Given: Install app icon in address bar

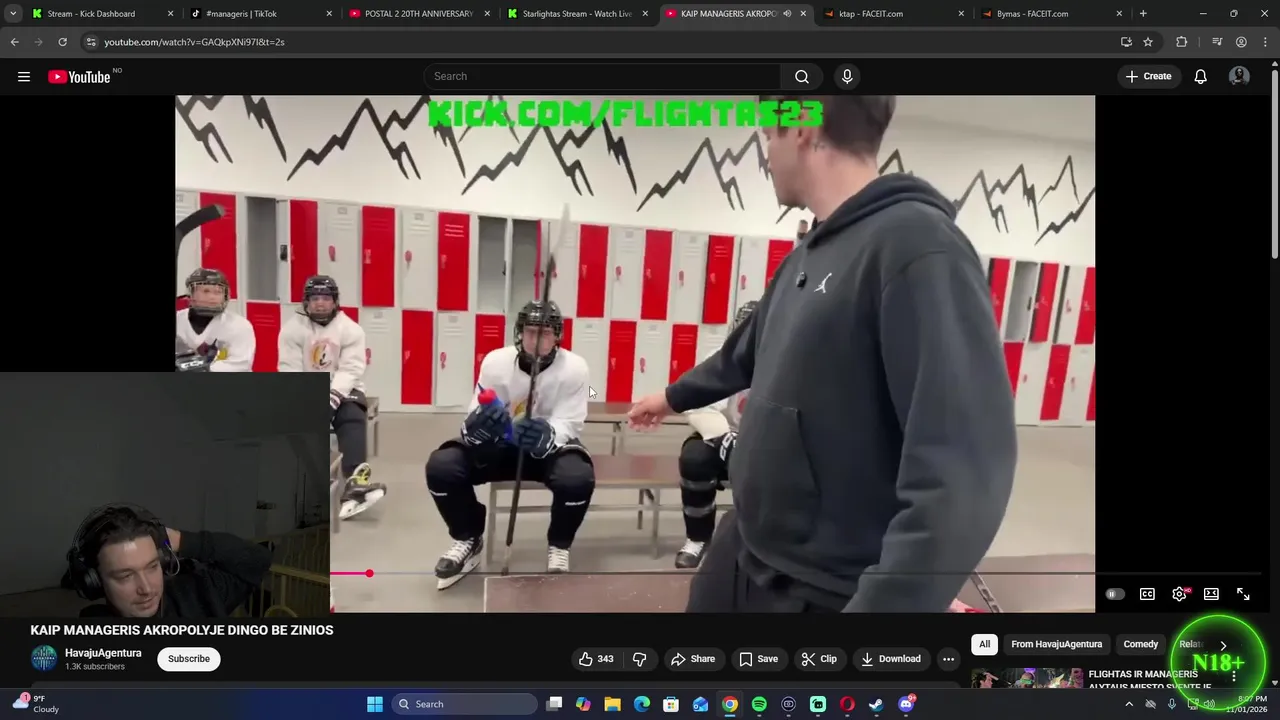Looking at the screenshot, I should point(1126,42).
